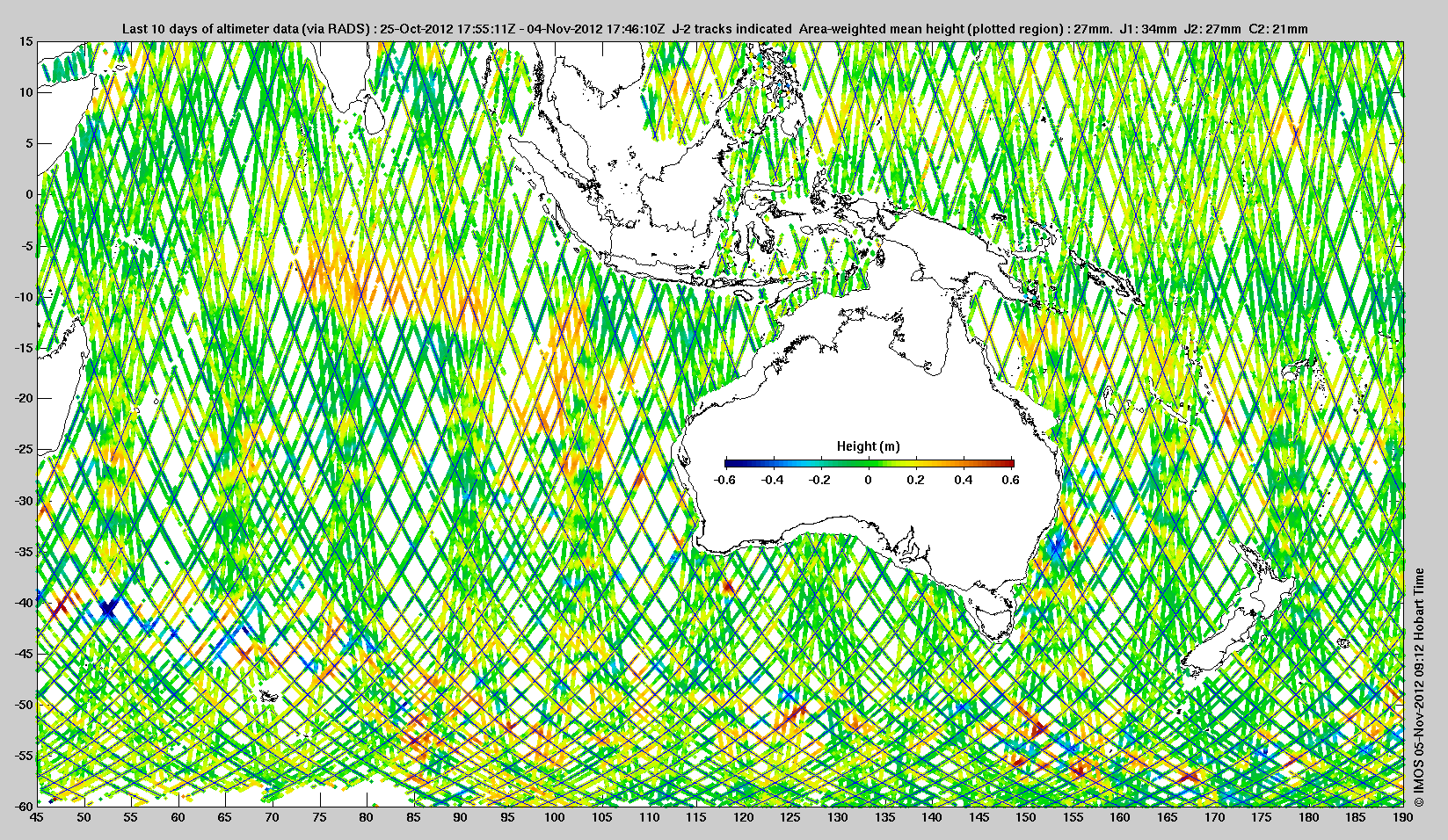Click the "190" longitude label on the x-axis
Viewport: 1448px width, 840px height.
(x=1403, y=817)
